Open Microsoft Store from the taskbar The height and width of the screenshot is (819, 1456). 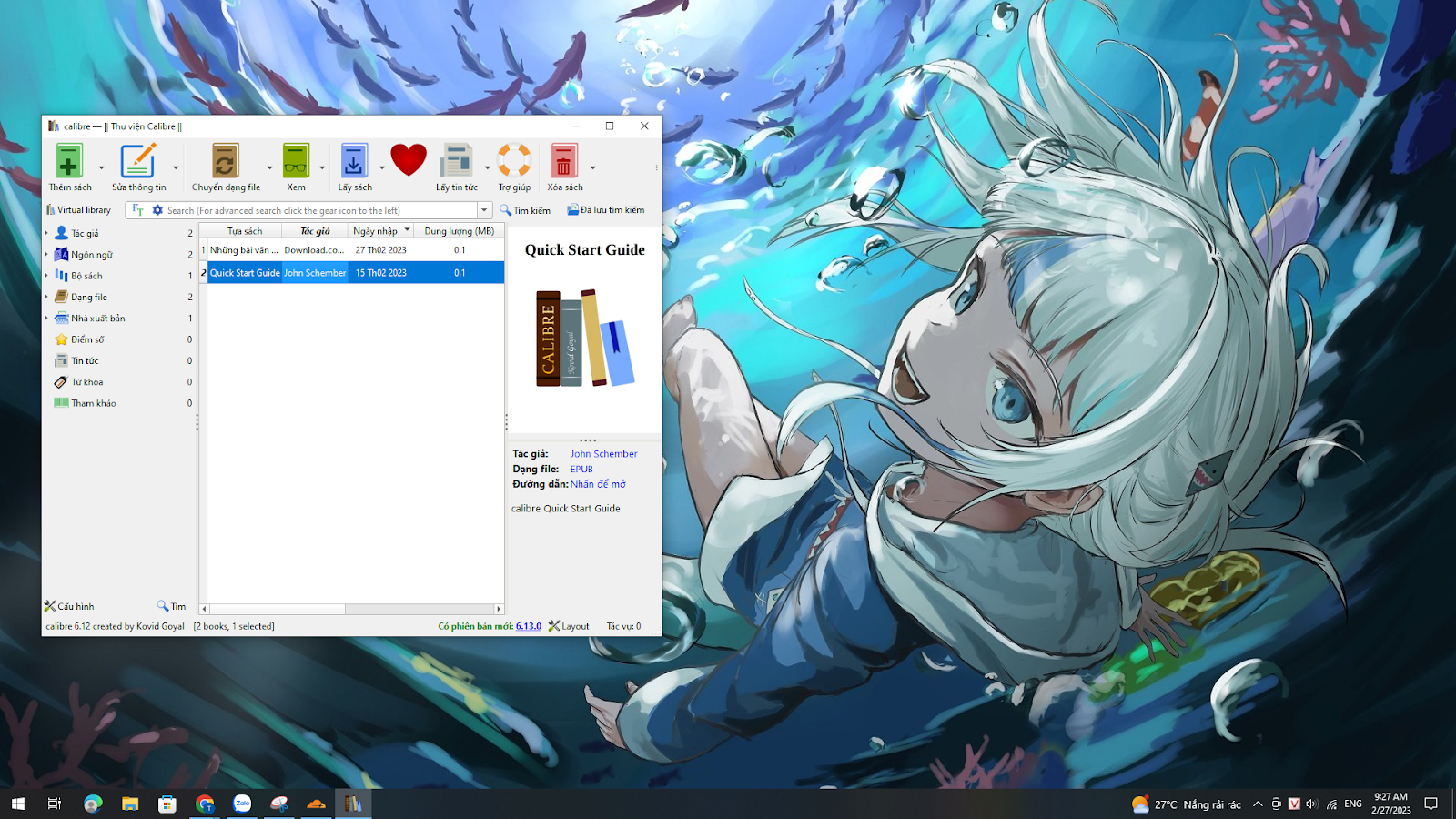(x=167, y=804)
